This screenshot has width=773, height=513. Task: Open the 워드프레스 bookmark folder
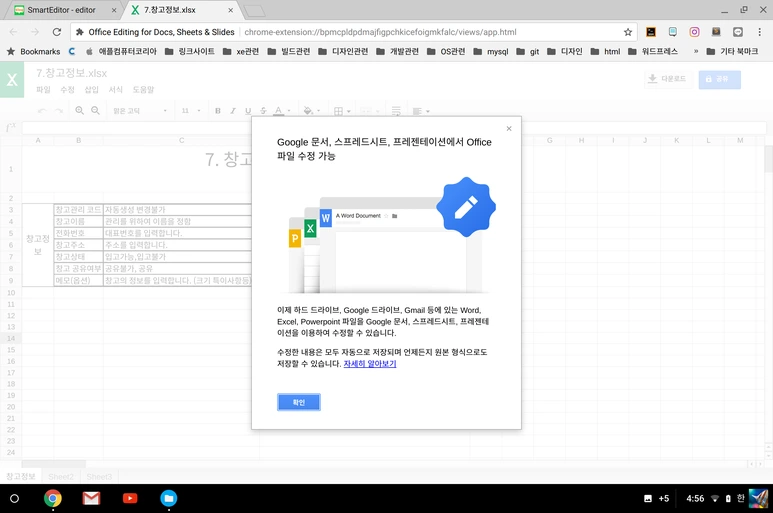[653, 51]
